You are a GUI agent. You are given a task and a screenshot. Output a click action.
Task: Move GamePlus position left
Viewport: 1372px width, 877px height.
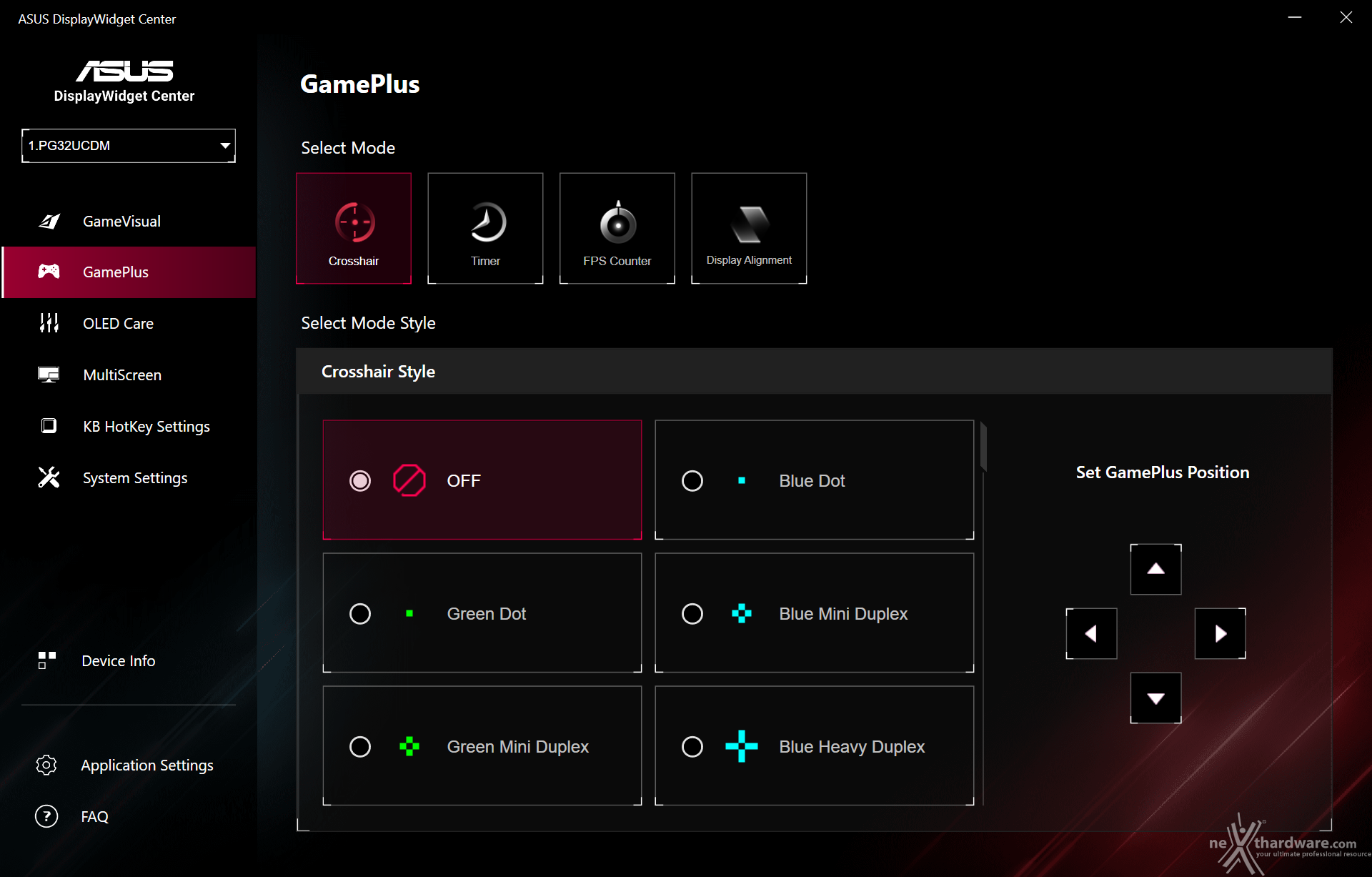(x=1091, y=633)
